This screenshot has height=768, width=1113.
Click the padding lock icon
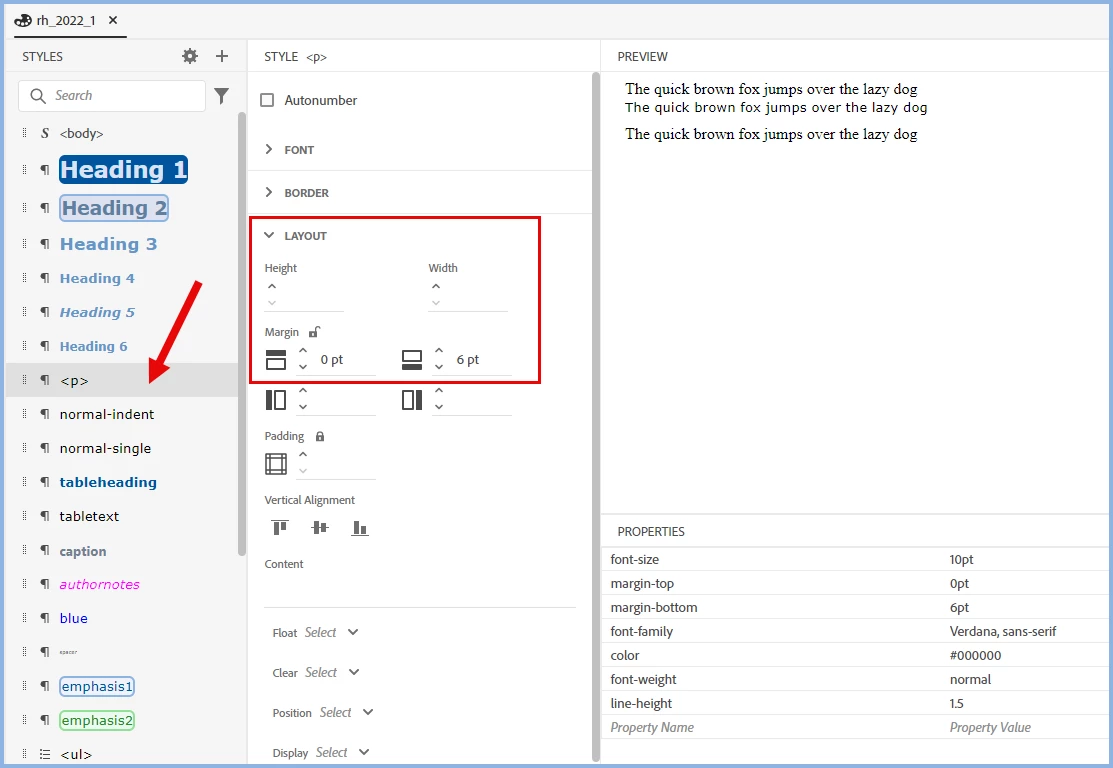click(320, 436)
